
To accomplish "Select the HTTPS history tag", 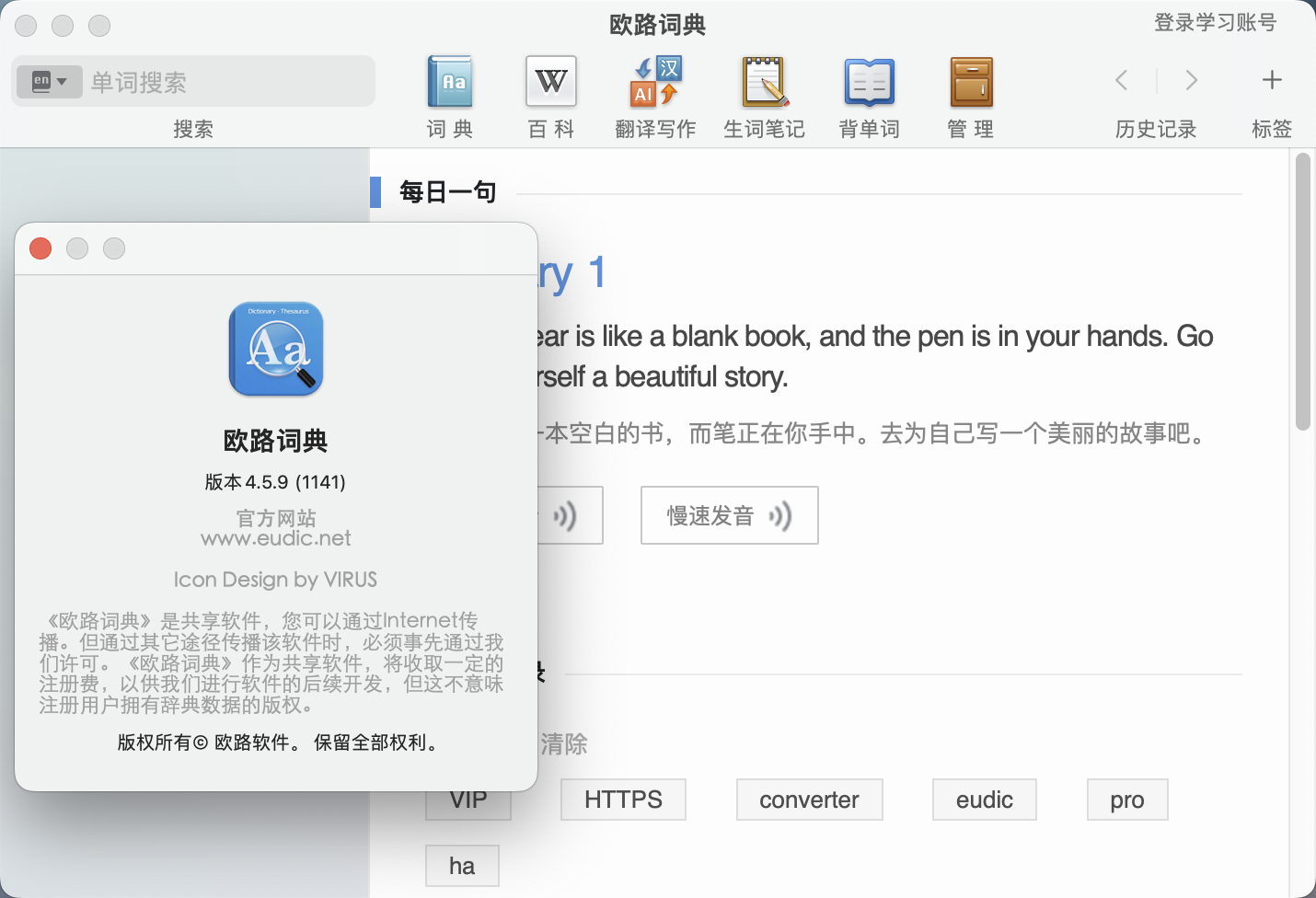I will 623,800.
